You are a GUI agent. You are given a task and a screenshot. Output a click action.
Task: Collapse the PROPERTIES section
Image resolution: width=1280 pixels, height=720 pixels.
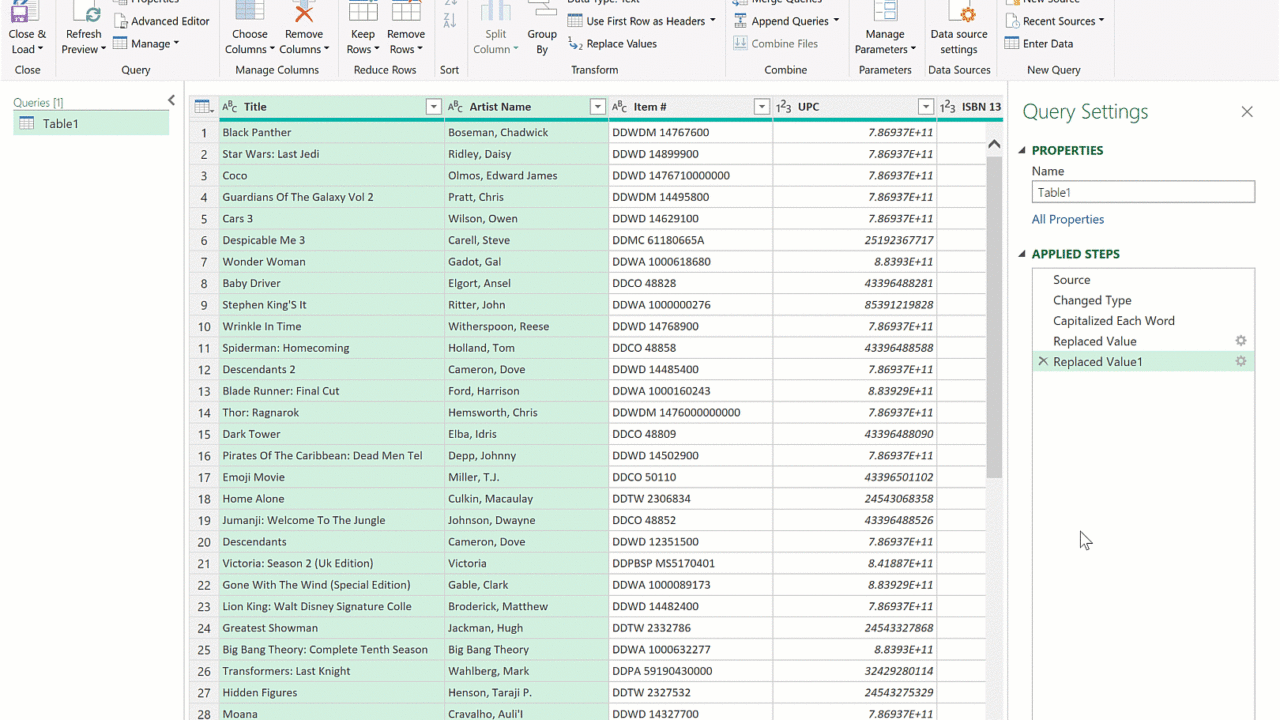1022,151
